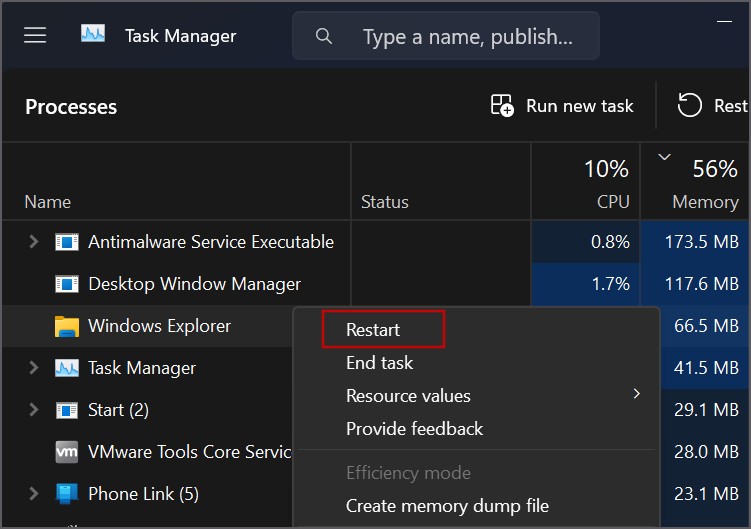Click the 117.6 MB memory cell
Viewport: 751px width, 529px height.
pos(696,284)
